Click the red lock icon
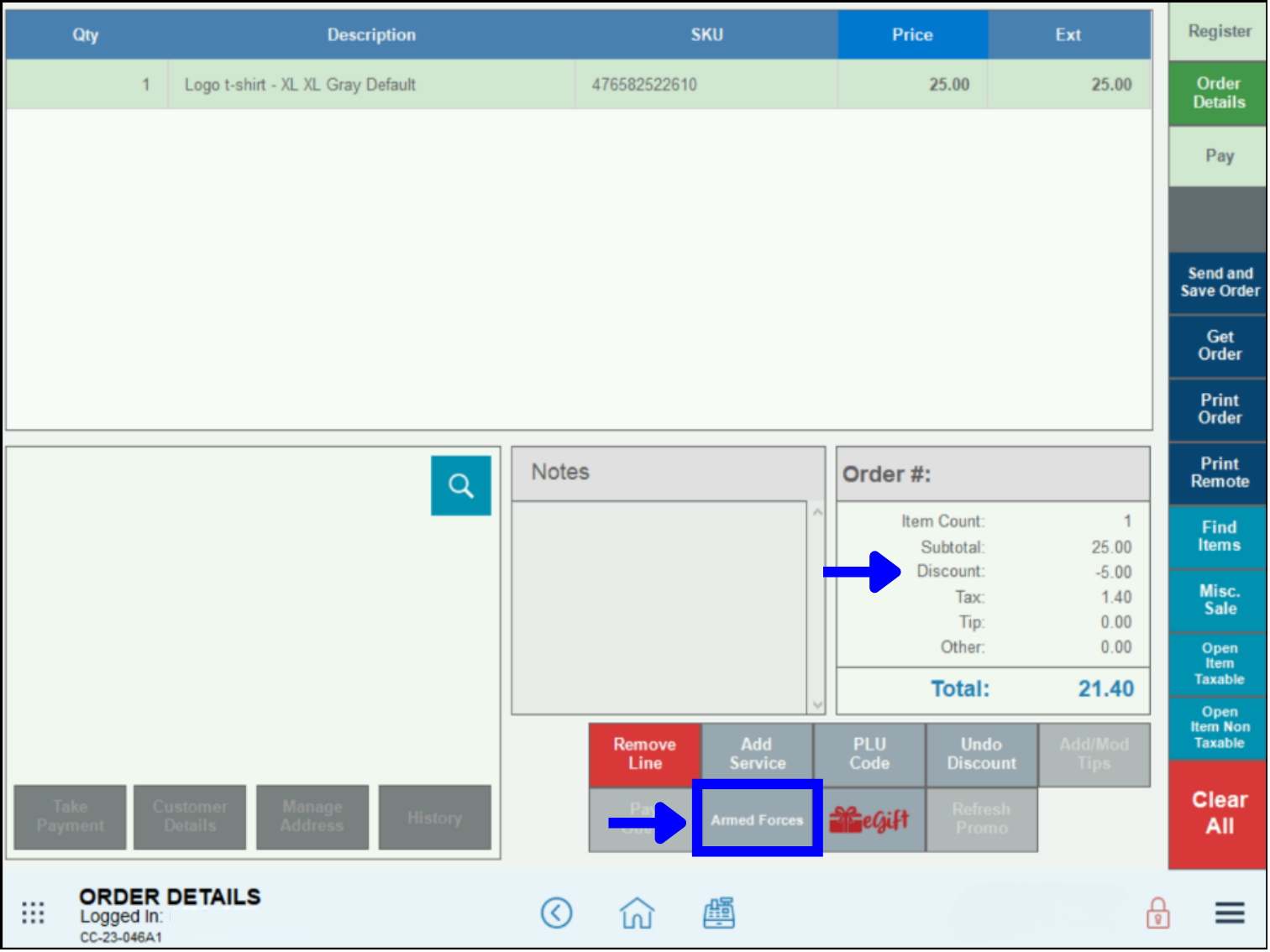 1158,913
